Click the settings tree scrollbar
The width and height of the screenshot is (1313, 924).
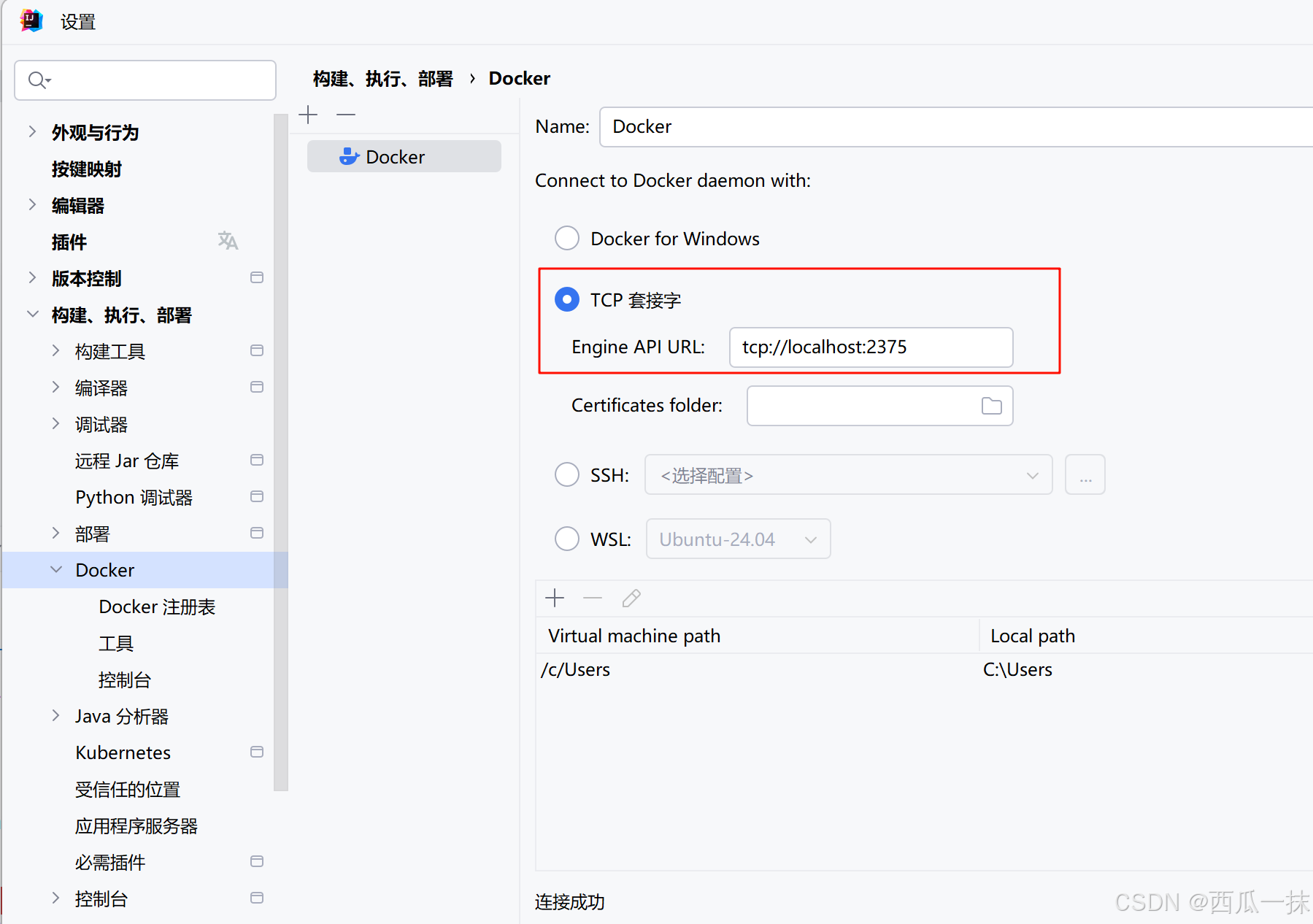click(x=281, y=453)
